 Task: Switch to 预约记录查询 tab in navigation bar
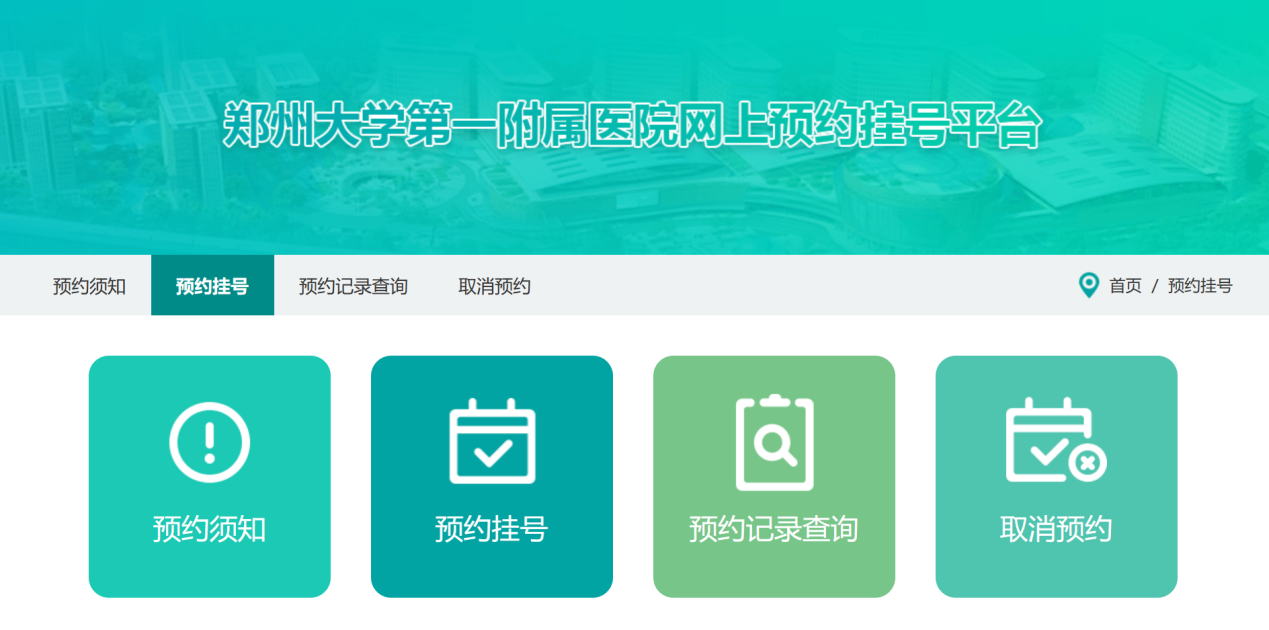[x=353, y=286]
